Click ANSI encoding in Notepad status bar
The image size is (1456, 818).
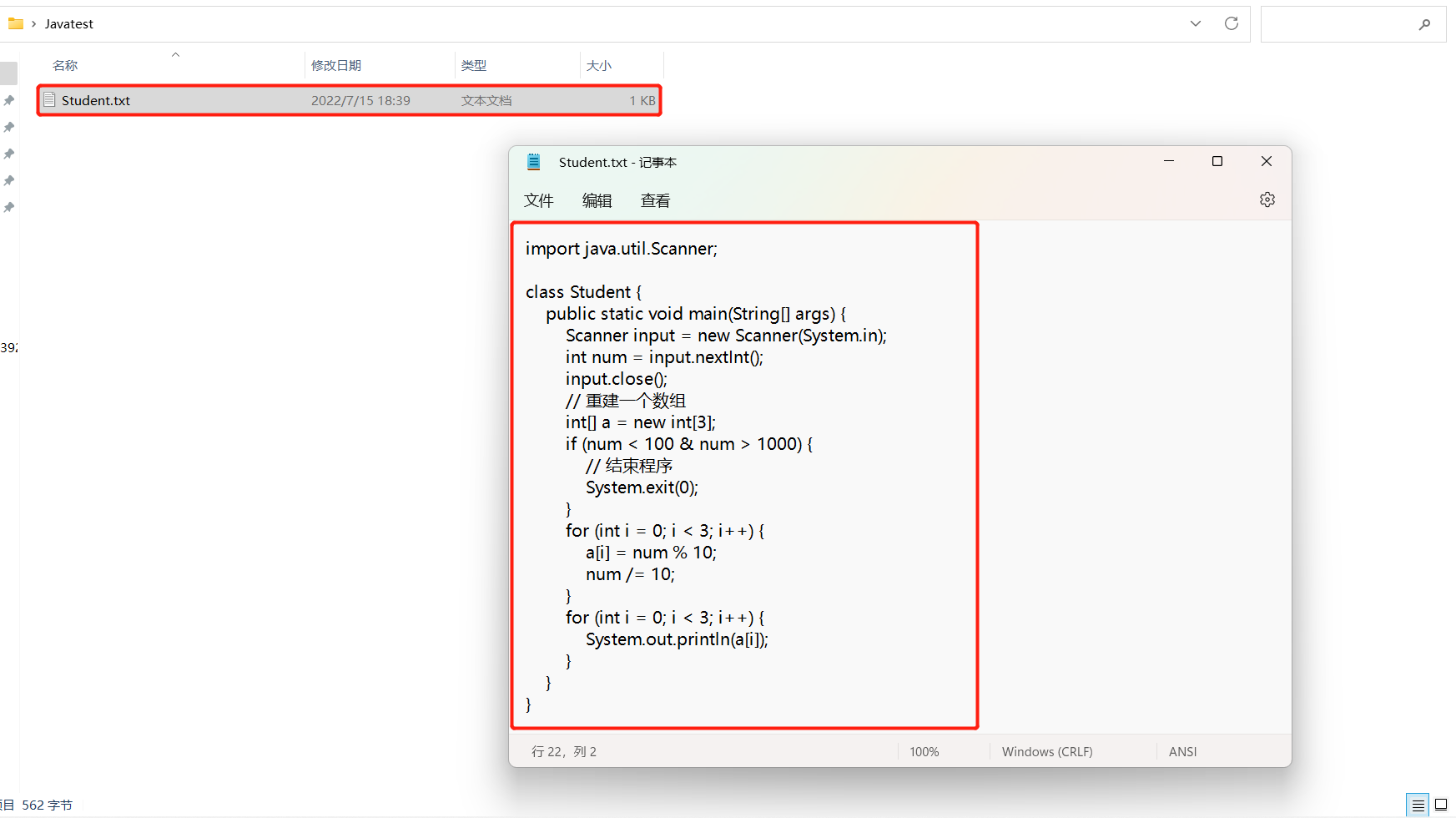[x=1183, y=751]
